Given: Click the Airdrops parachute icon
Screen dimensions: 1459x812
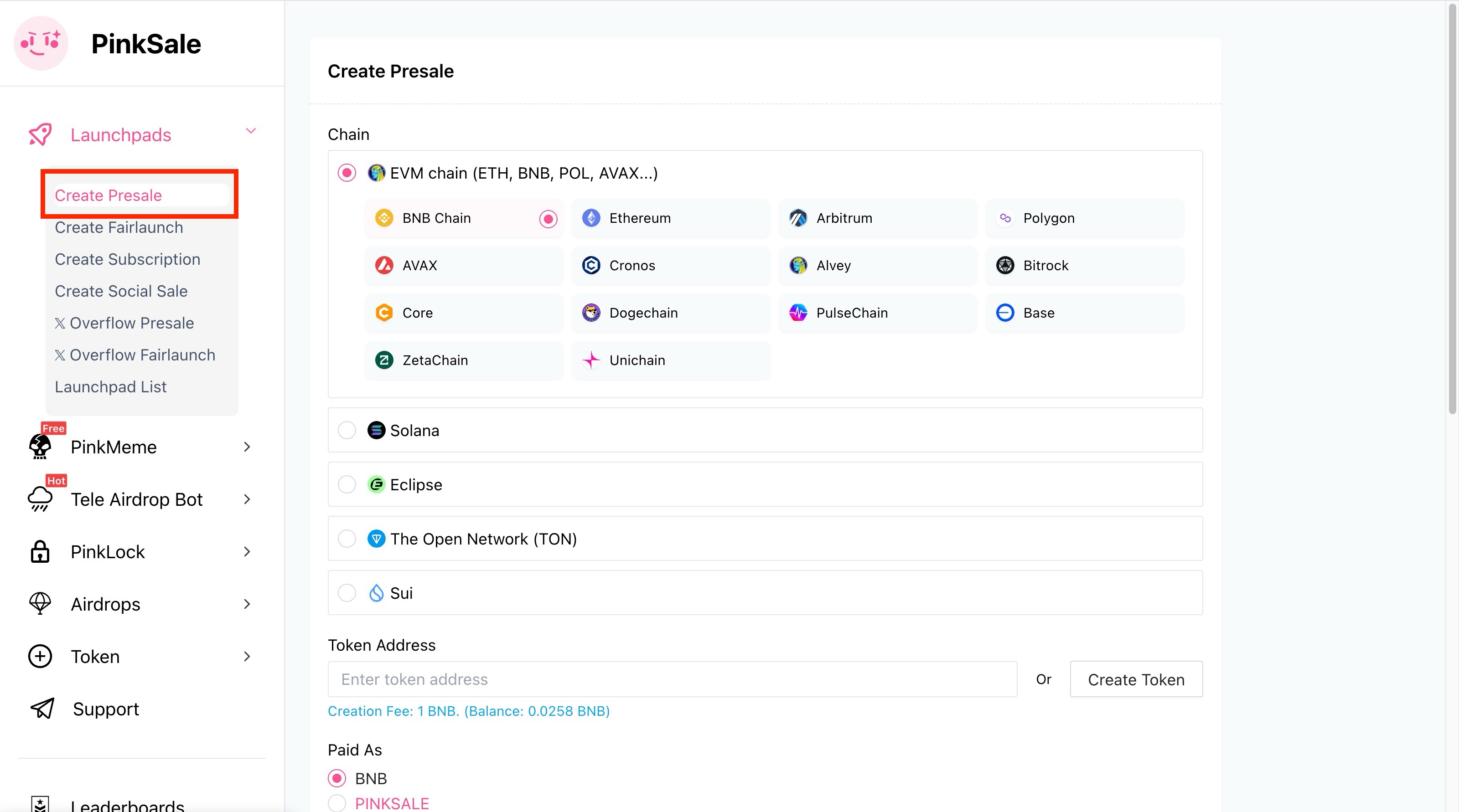Looking at the screenshot, I should [40, 604].
